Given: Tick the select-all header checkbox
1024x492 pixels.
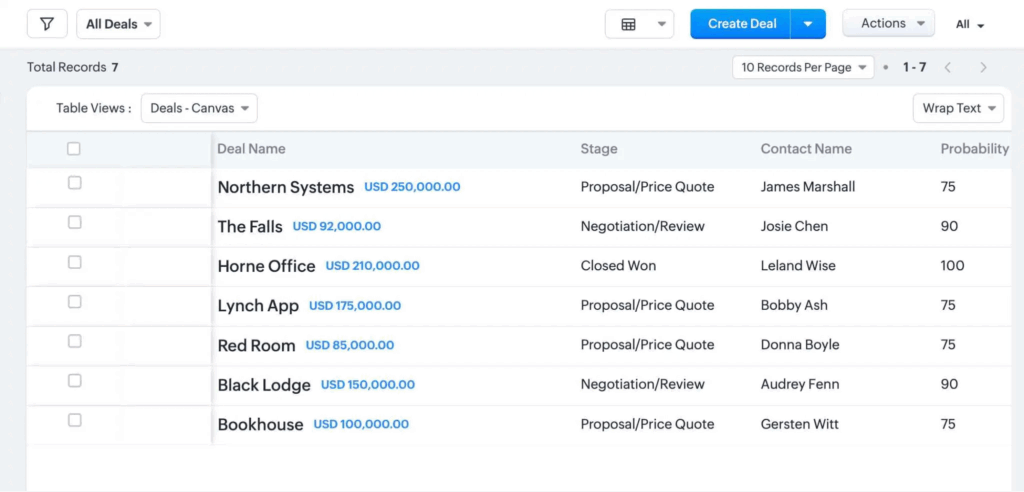Looking at the screenshot, I should (x=74, y=149).
